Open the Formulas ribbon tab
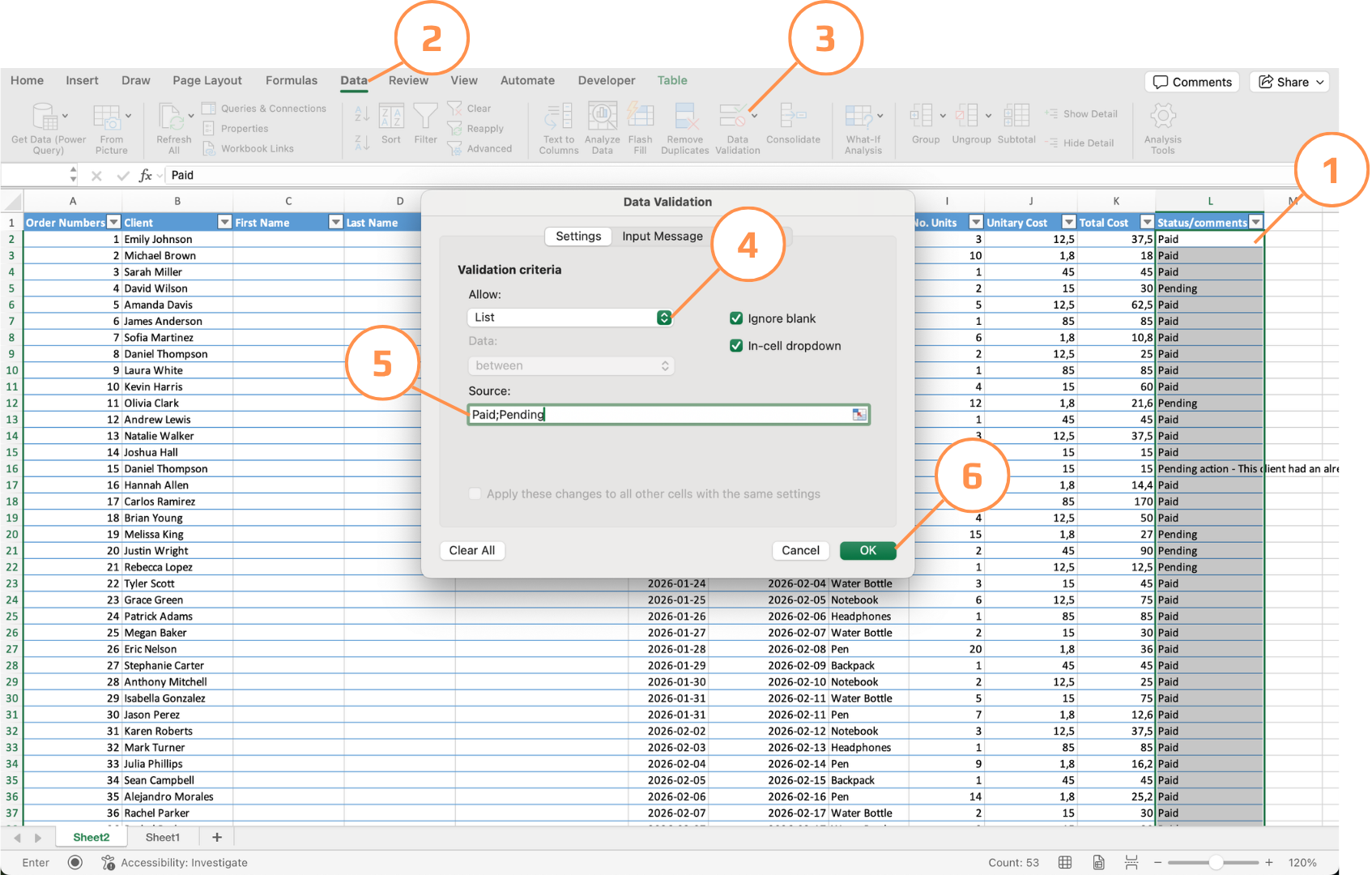 click(291, 80)
